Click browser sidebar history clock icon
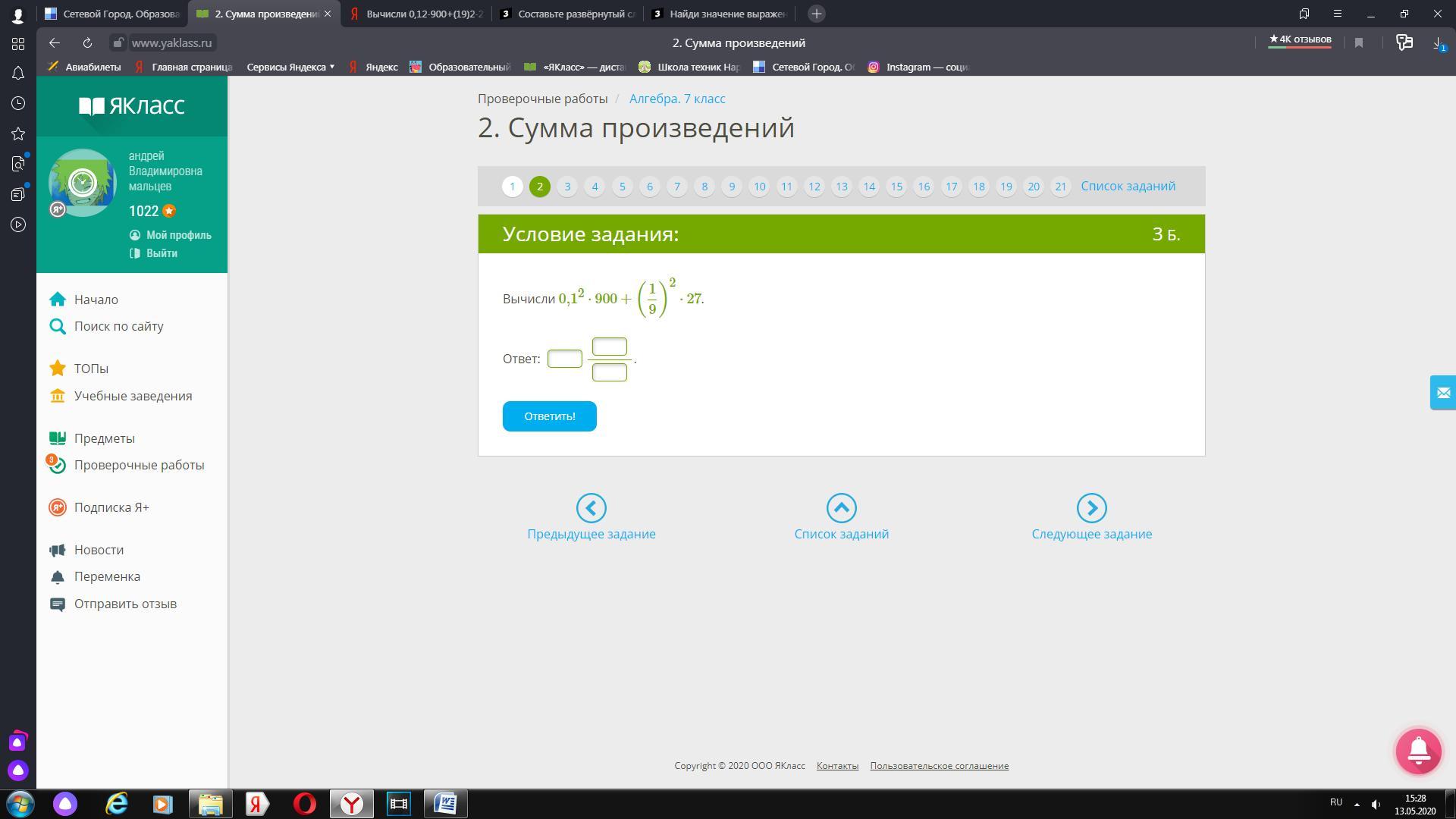 pos(18,103)
